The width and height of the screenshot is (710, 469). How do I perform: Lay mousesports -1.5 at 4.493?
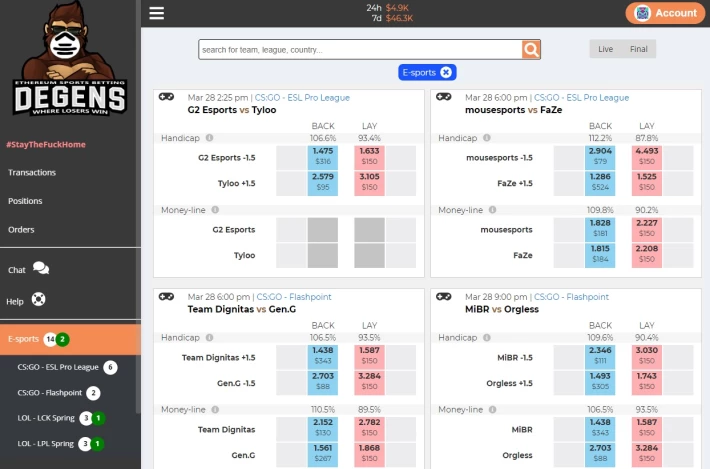click(647, 157)
